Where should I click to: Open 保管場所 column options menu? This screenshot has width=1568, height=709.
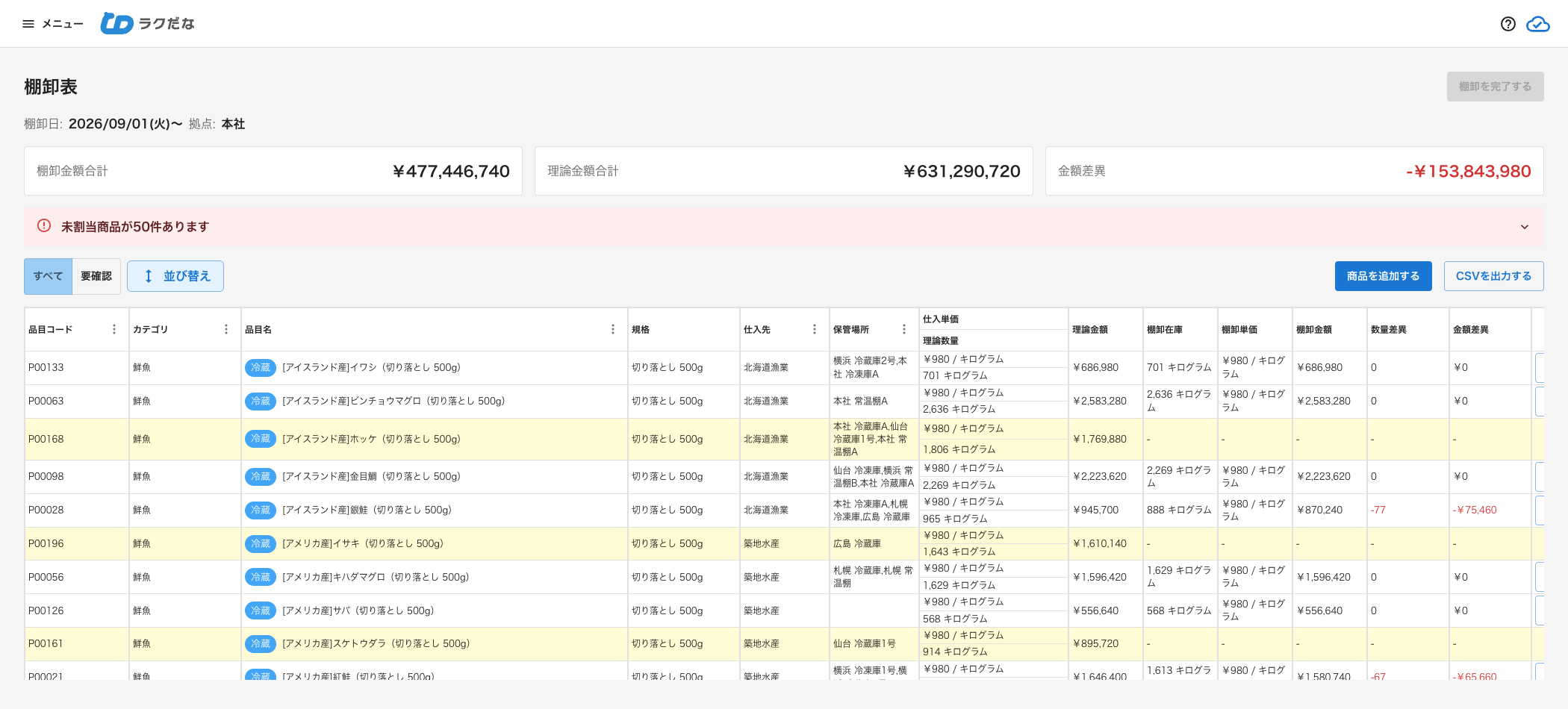904,329
